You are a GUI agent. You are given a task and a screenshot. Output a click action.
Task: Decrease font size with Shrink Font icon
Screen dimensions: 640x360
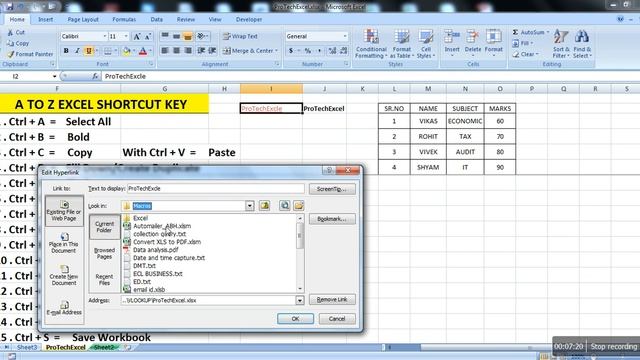(x=148, y=37)
